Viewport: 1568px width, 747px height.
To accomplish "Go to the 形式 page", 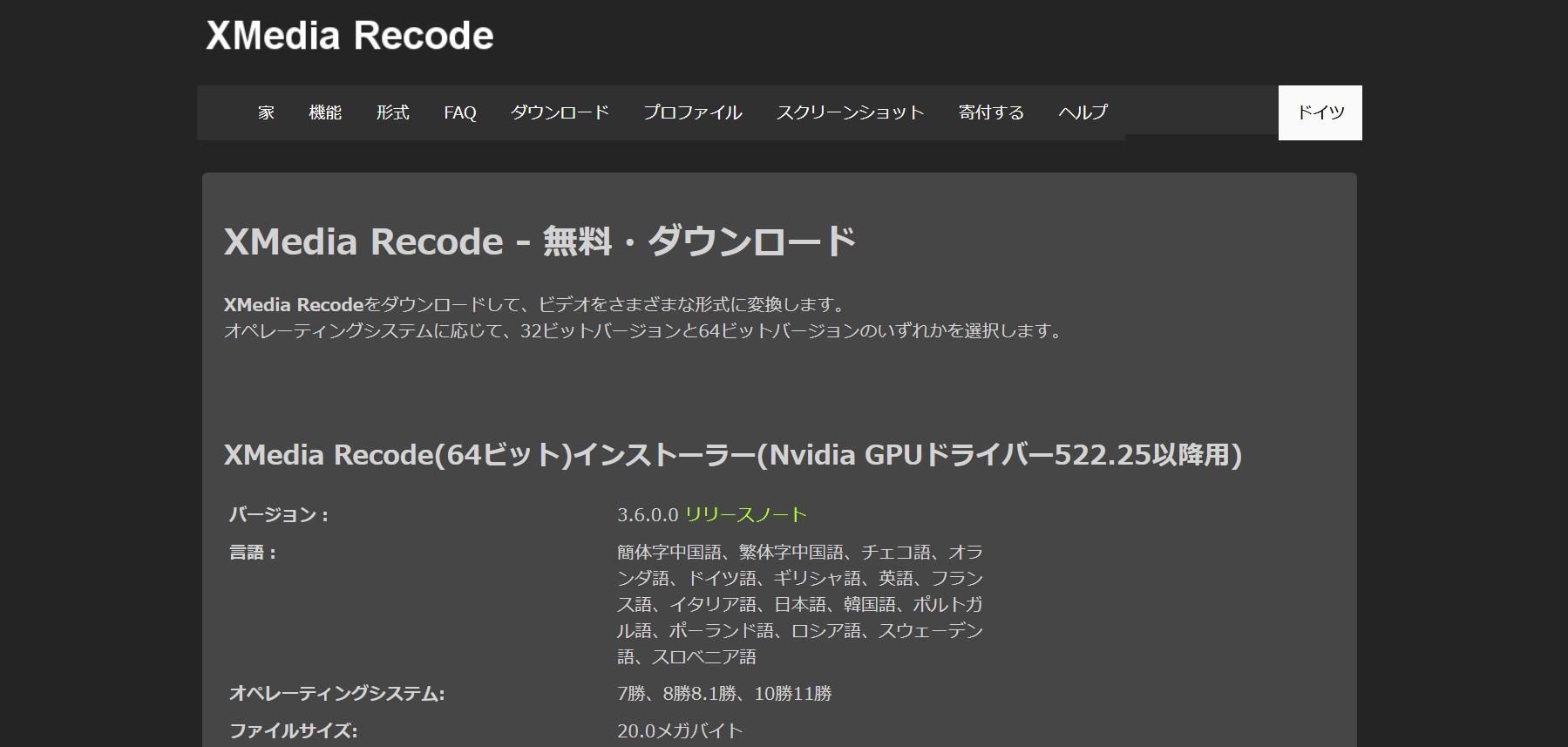I will [x=392, y=112].
